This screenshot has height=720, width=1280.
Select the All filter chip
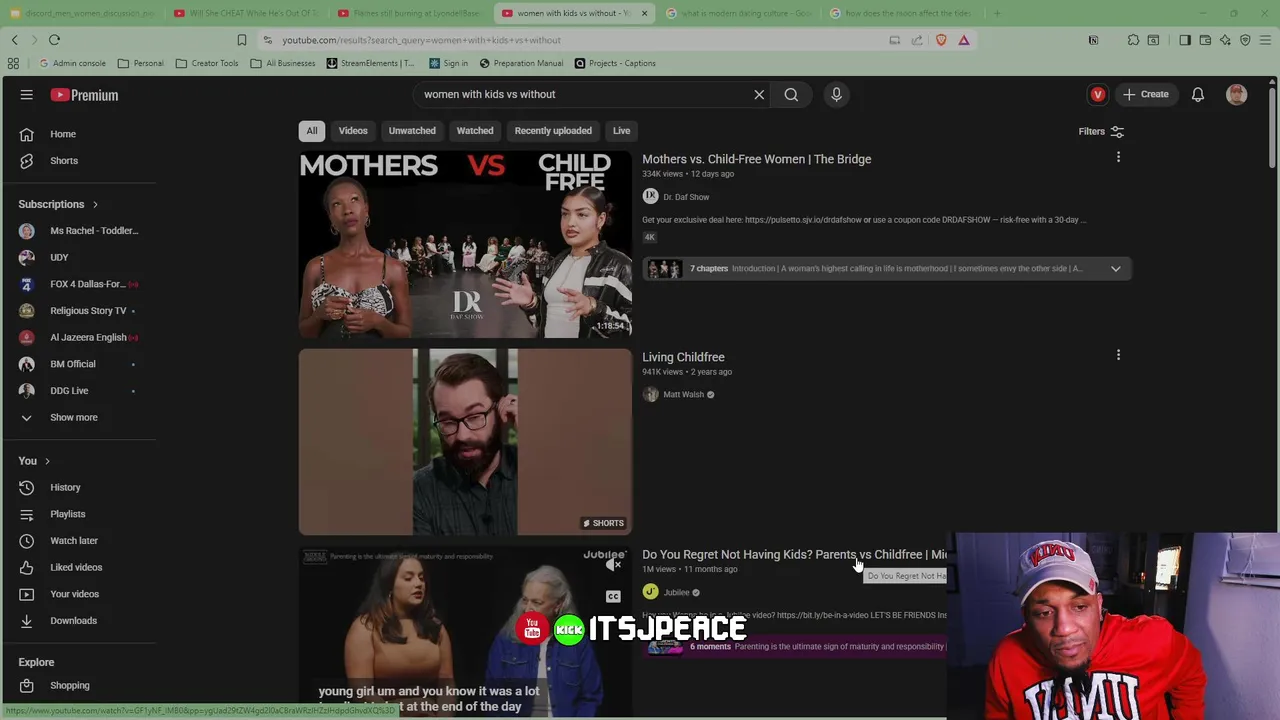(312, 131)
